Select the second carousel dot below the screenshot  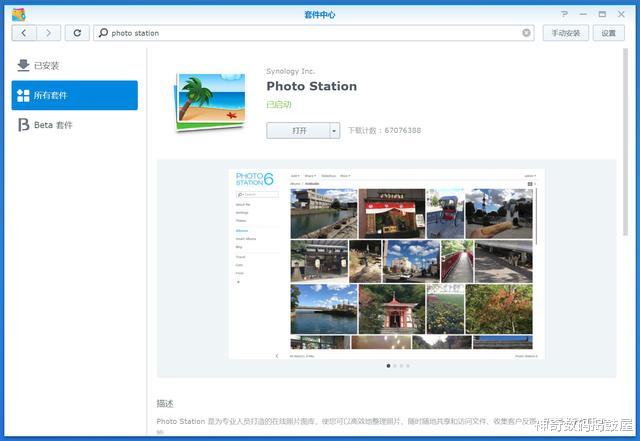coord(395,366)
